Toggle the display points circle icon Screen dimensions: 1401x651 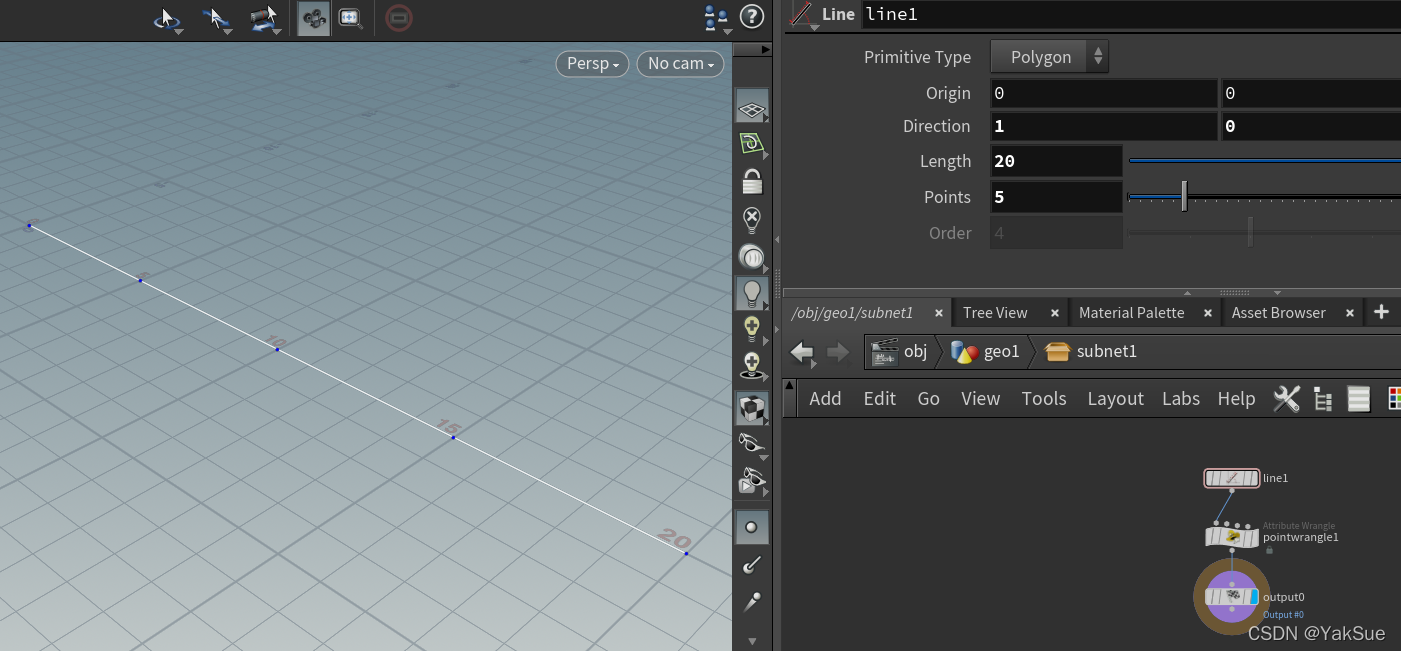click(752, 527)
